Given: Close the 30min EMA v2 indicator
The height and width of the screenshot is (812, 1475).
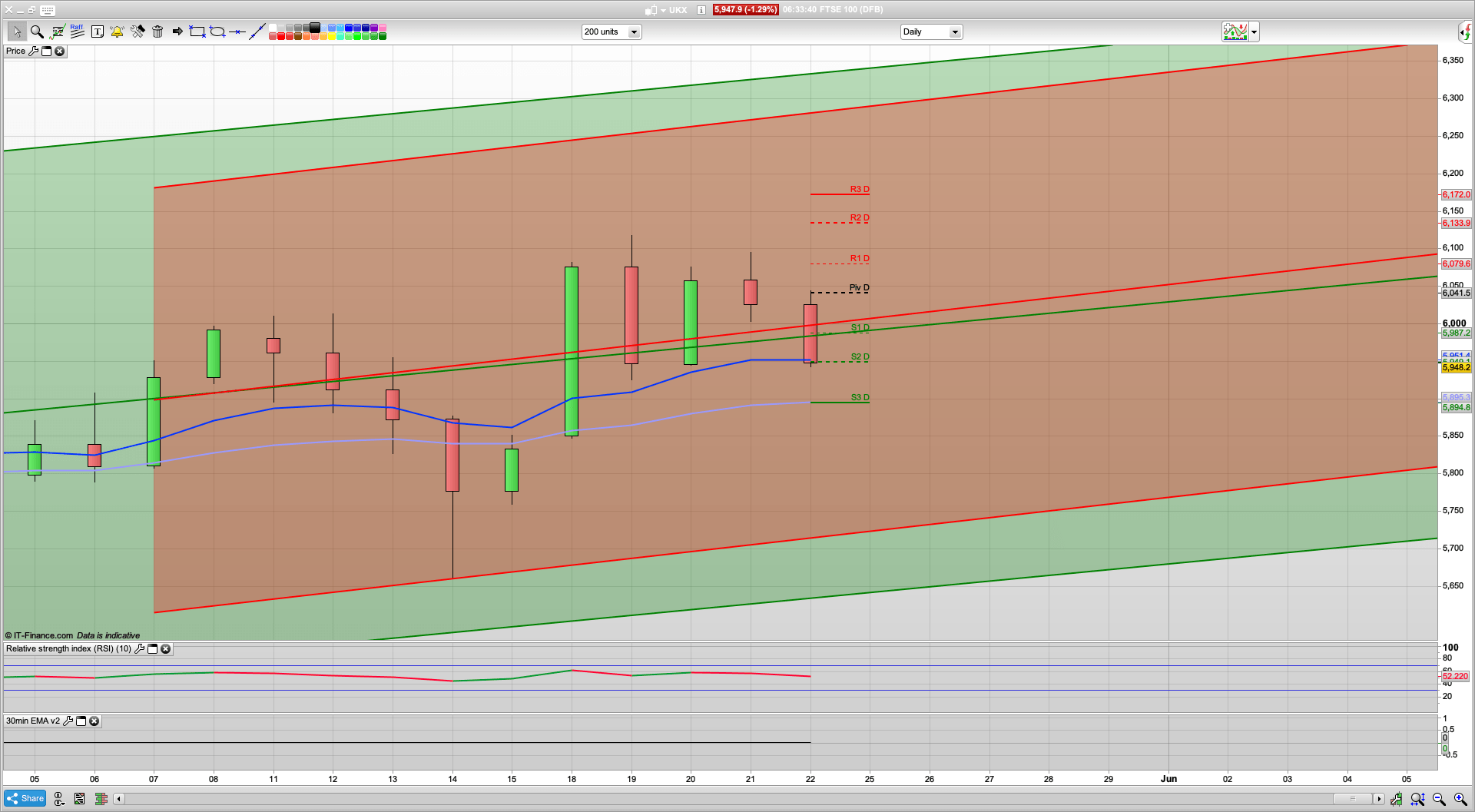Looking at the screenshot, I should [94, 721].
